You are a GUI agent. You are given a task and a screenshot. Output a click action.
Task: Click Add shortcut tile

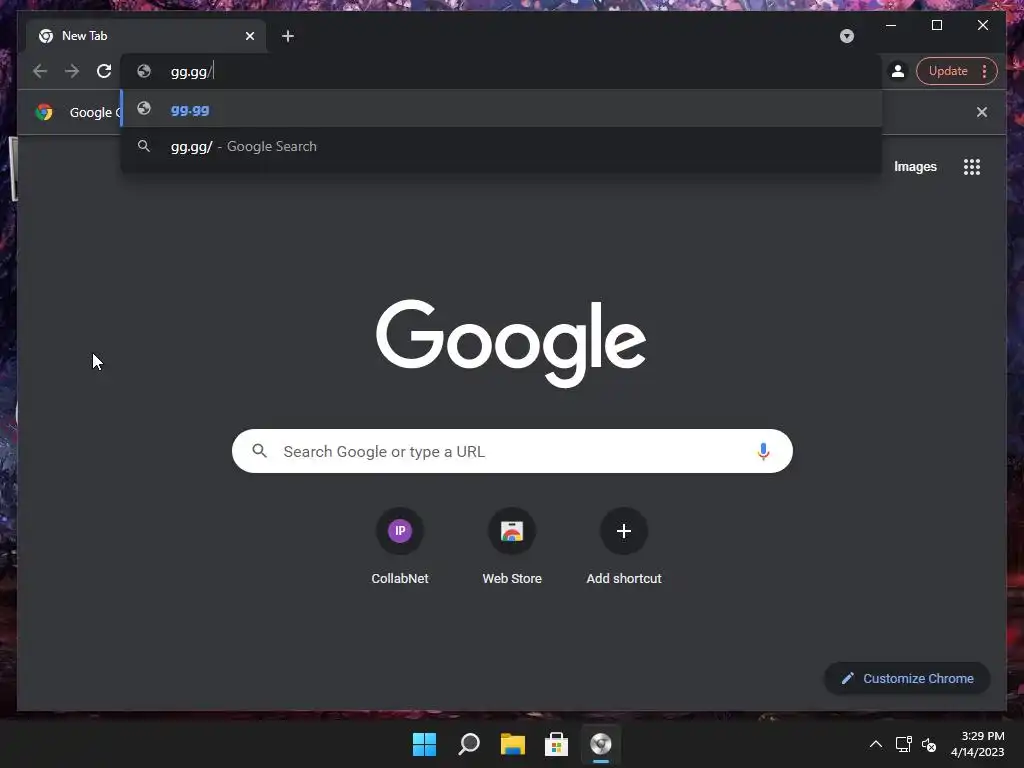click(624, 546)
